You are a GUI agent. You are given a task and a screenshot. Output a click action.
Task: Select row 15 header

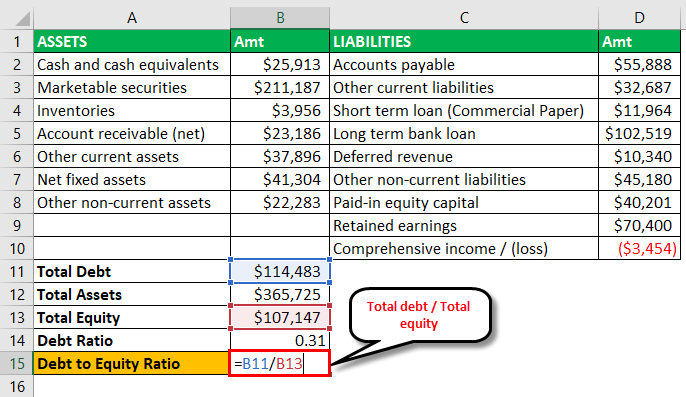coord(17,363)
